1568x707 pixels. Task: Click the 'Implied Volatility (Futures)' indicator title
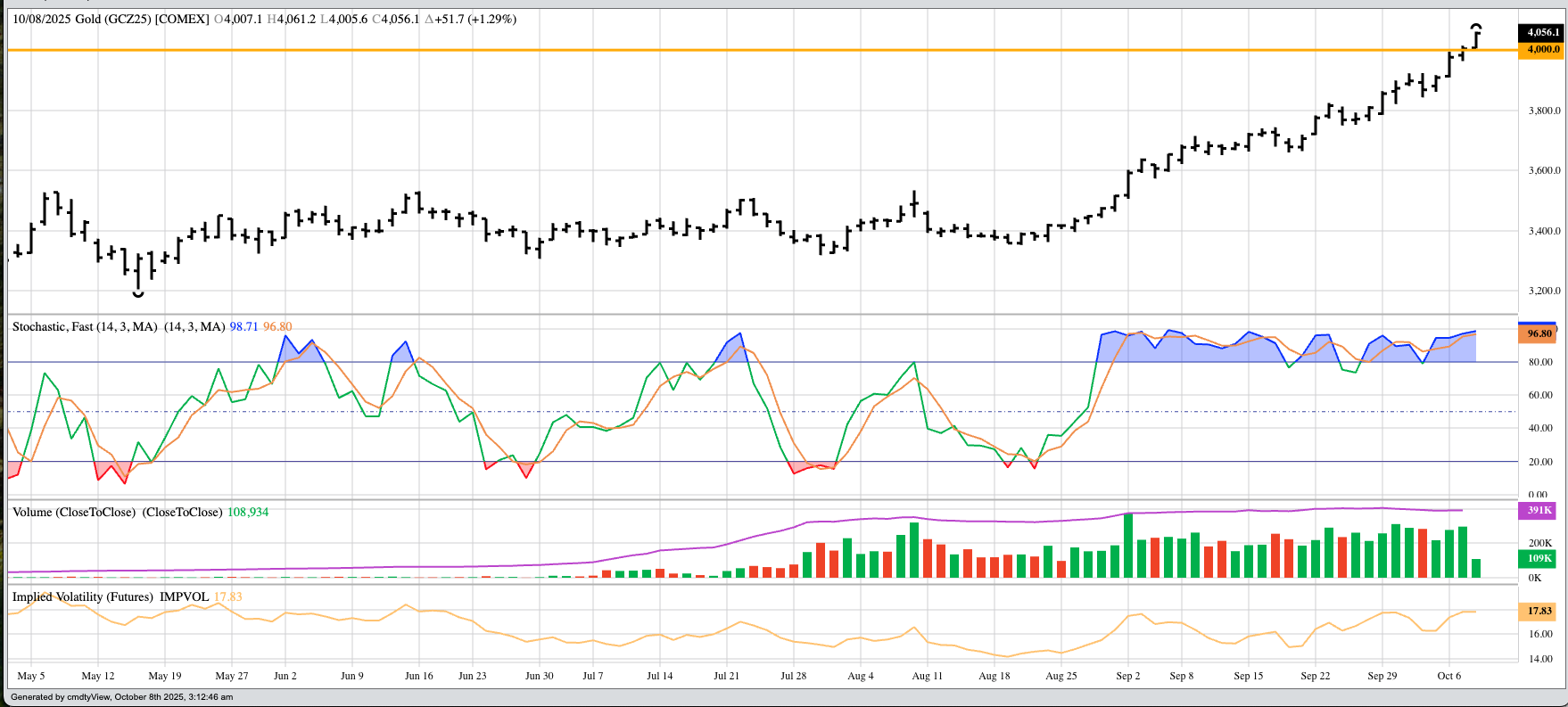[x=83, y=597]
